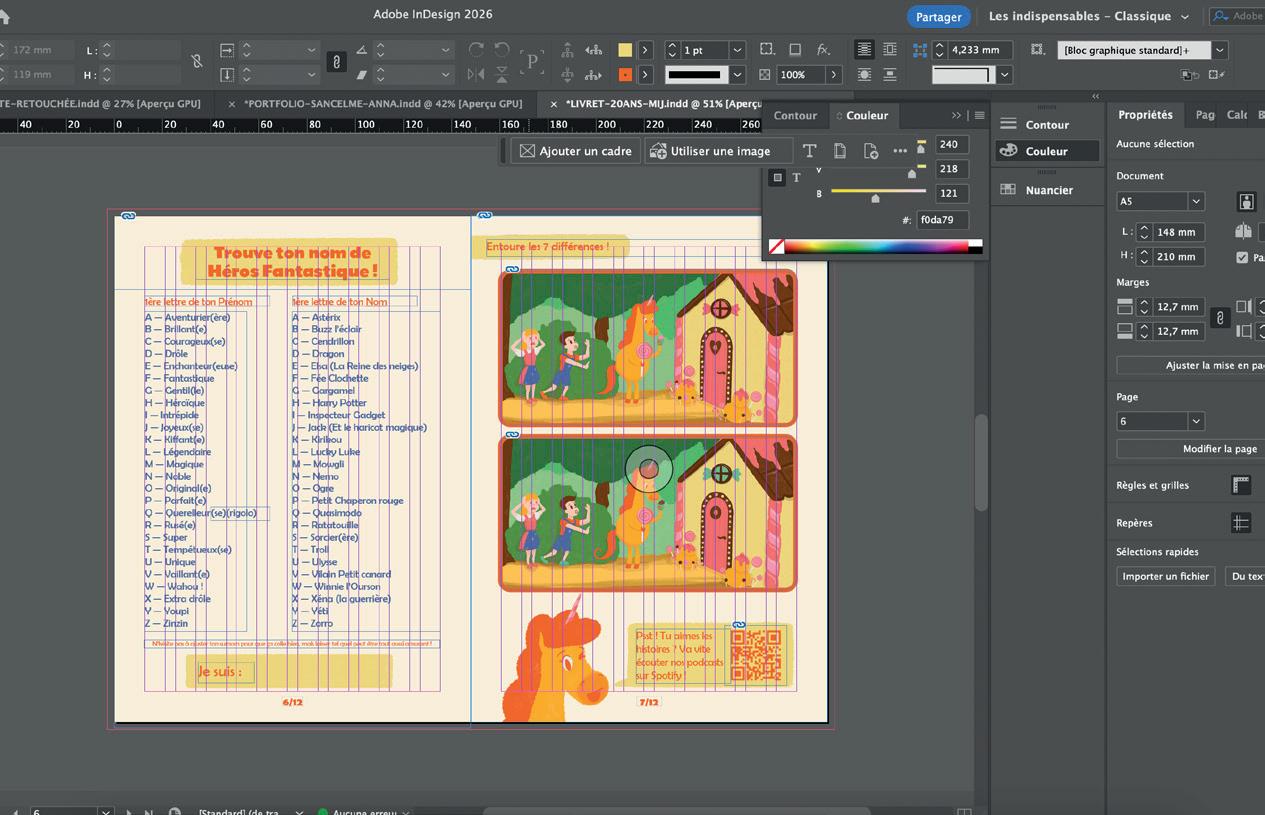Click the flip horizontal icon

point(476,74)
